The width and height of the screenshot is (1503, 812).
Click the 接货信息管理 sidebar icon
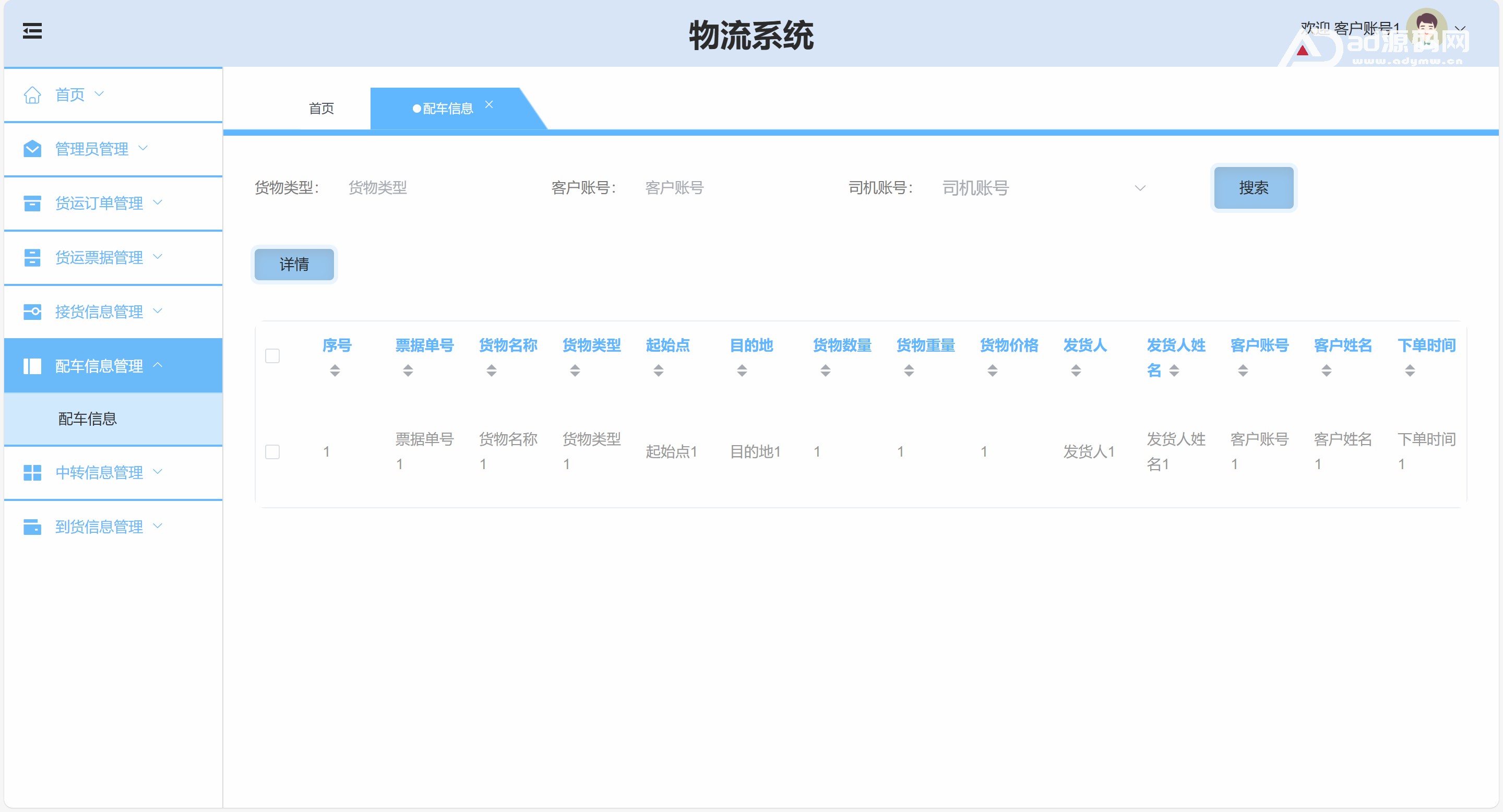(32, 312)
